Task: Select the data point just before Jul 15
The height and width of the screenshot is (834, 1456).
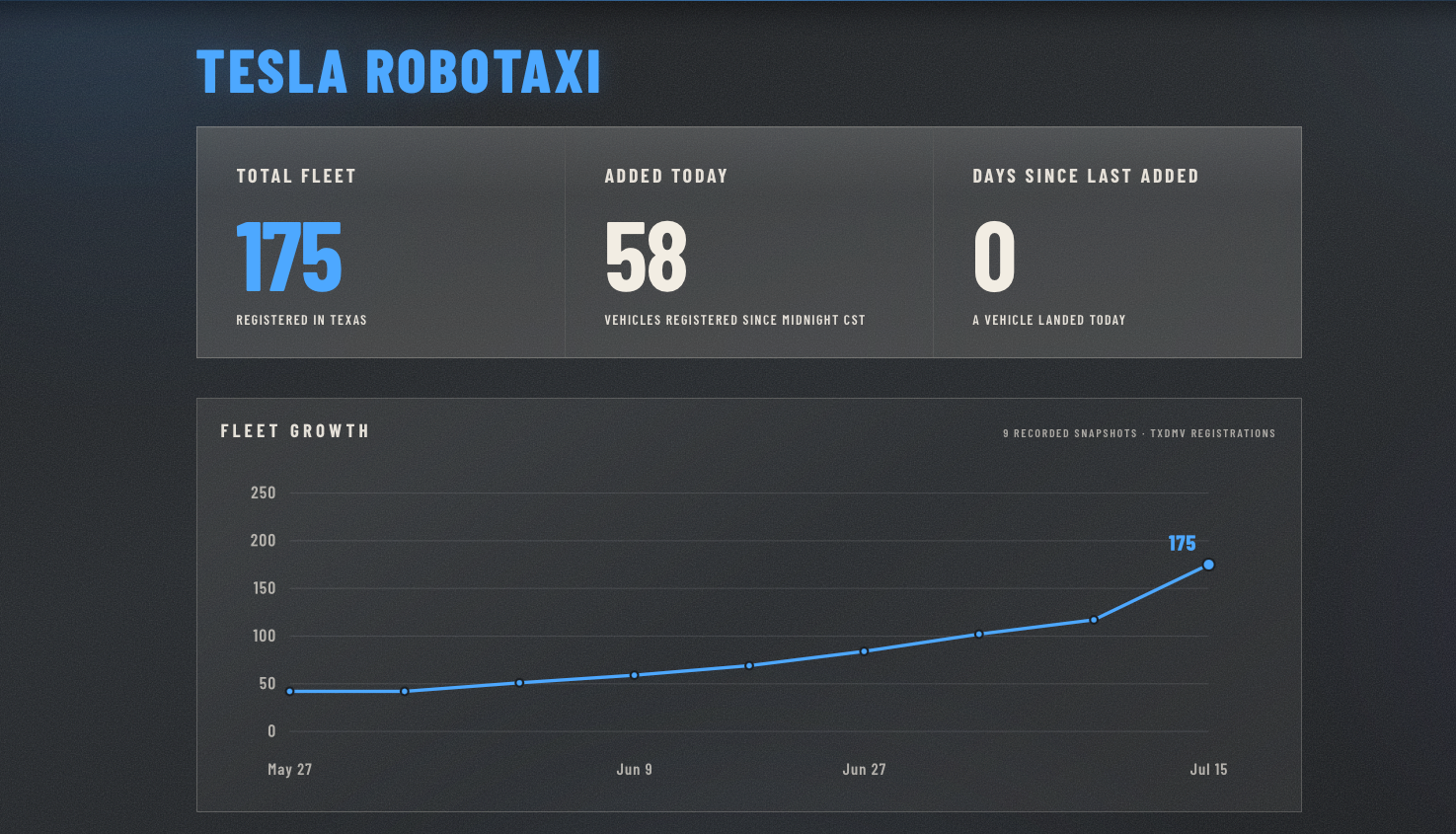Action: [1094, 620]
